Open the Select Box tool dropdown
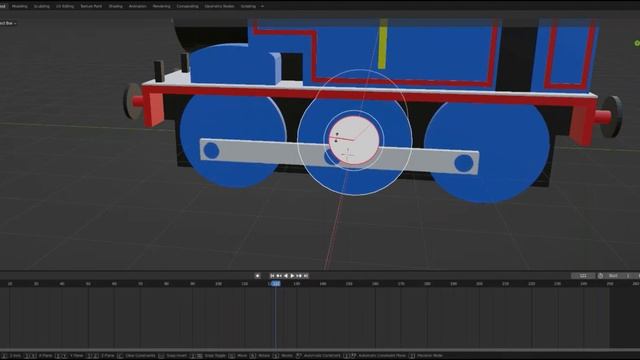640x360 pixels. [x=8, y=23]
